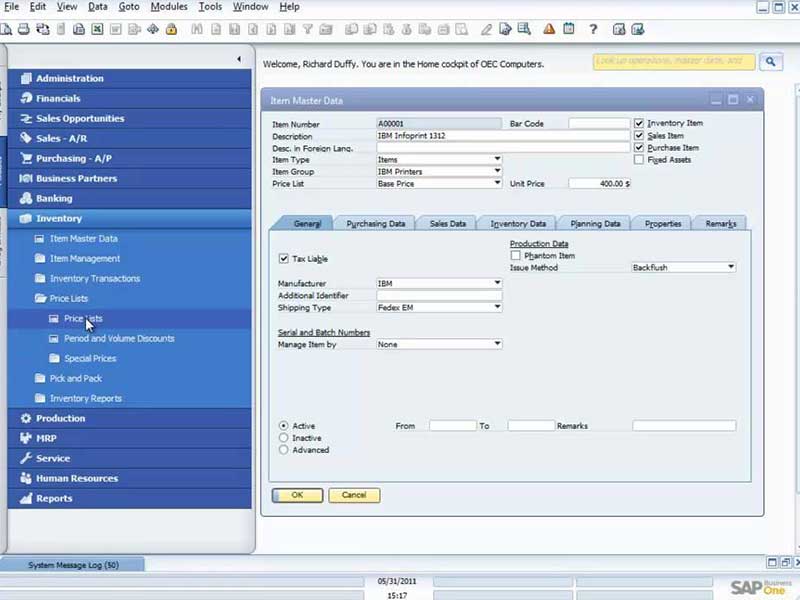Open the Manage Item by dropdown
800x600 pixels.
click(497, 343)
